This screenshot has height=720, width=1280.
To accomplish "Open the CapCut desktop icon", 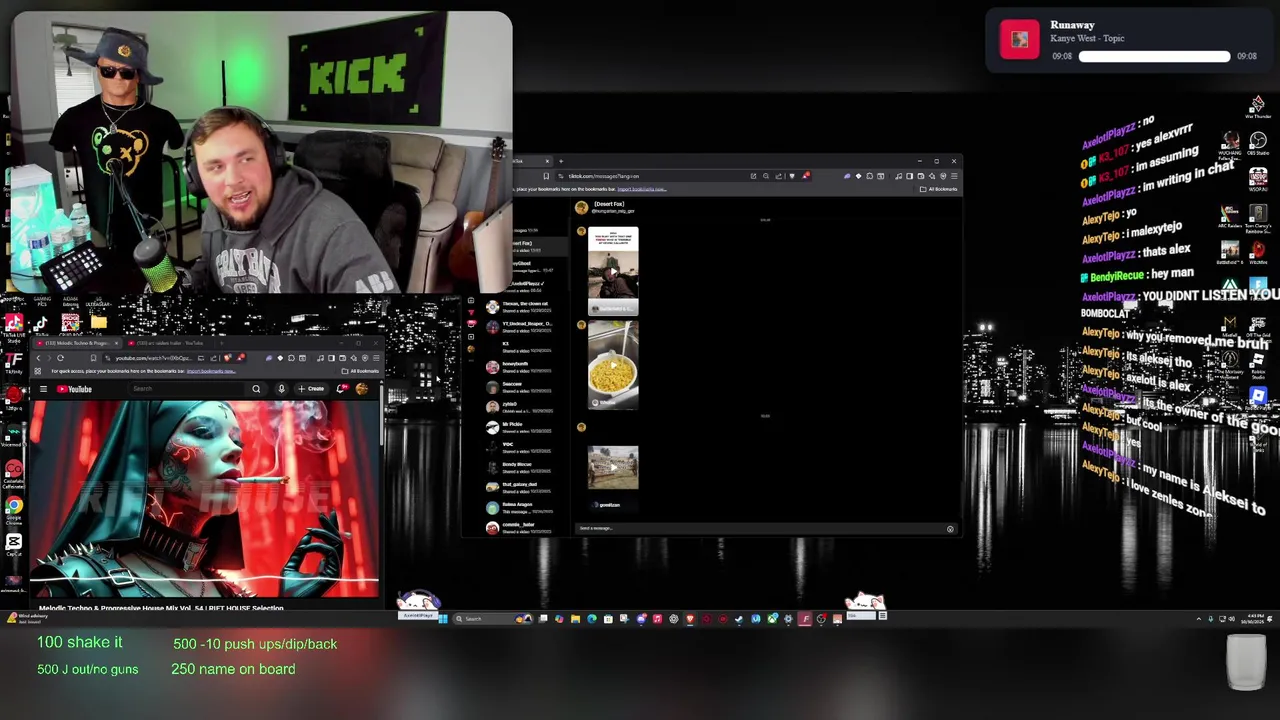I will click(14, 544).
